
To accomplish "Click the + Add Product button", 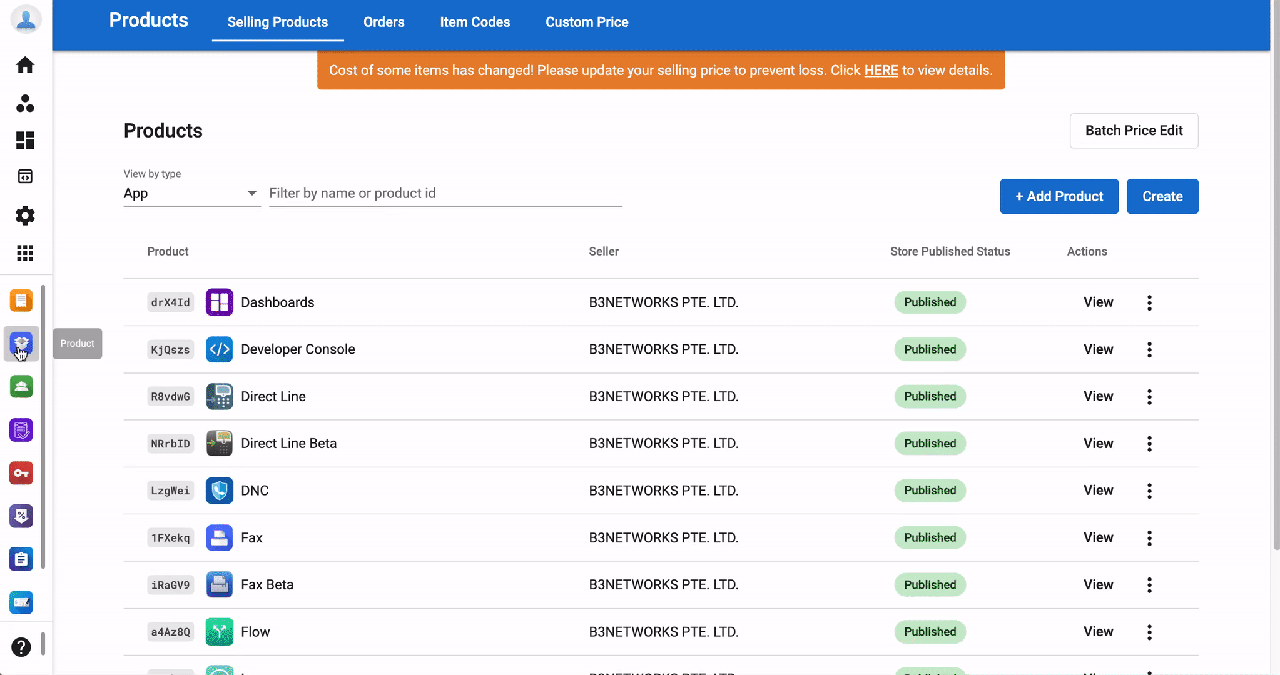I will point(1059,196).
